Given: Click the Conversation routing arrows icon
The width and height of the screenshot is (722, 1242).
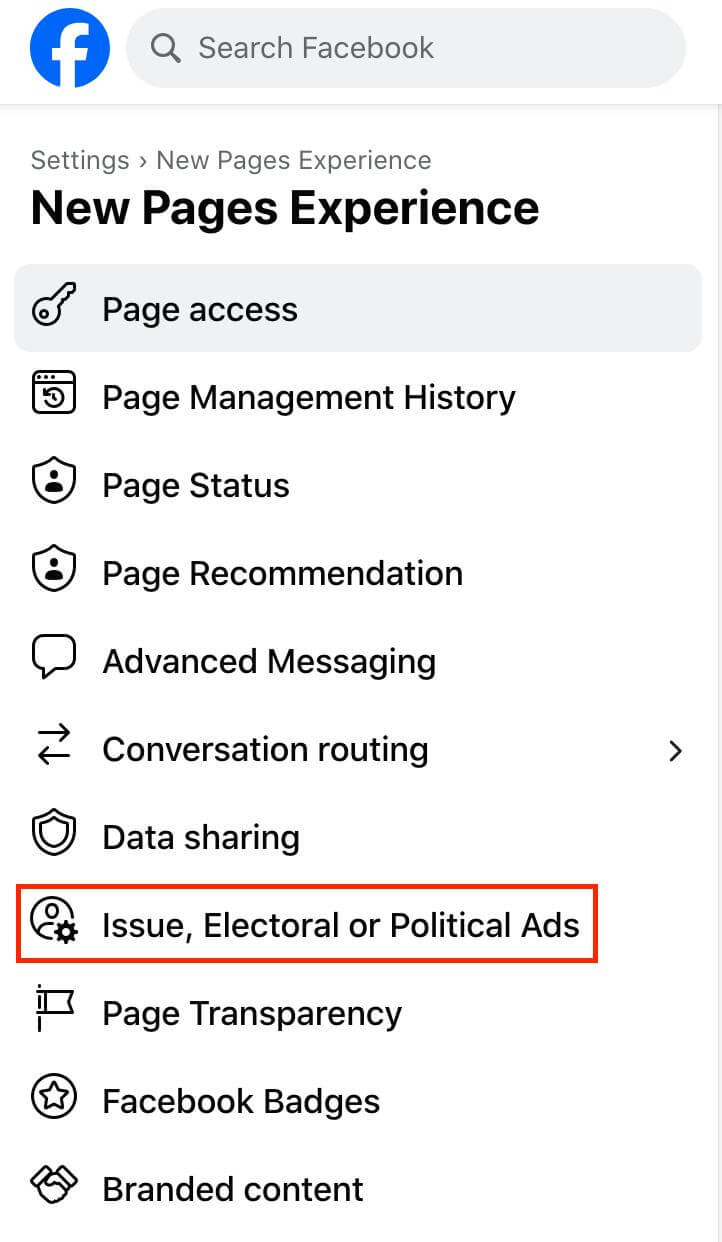Looking at the screenshot, I should pyautogui.click(x=54, y=749).
